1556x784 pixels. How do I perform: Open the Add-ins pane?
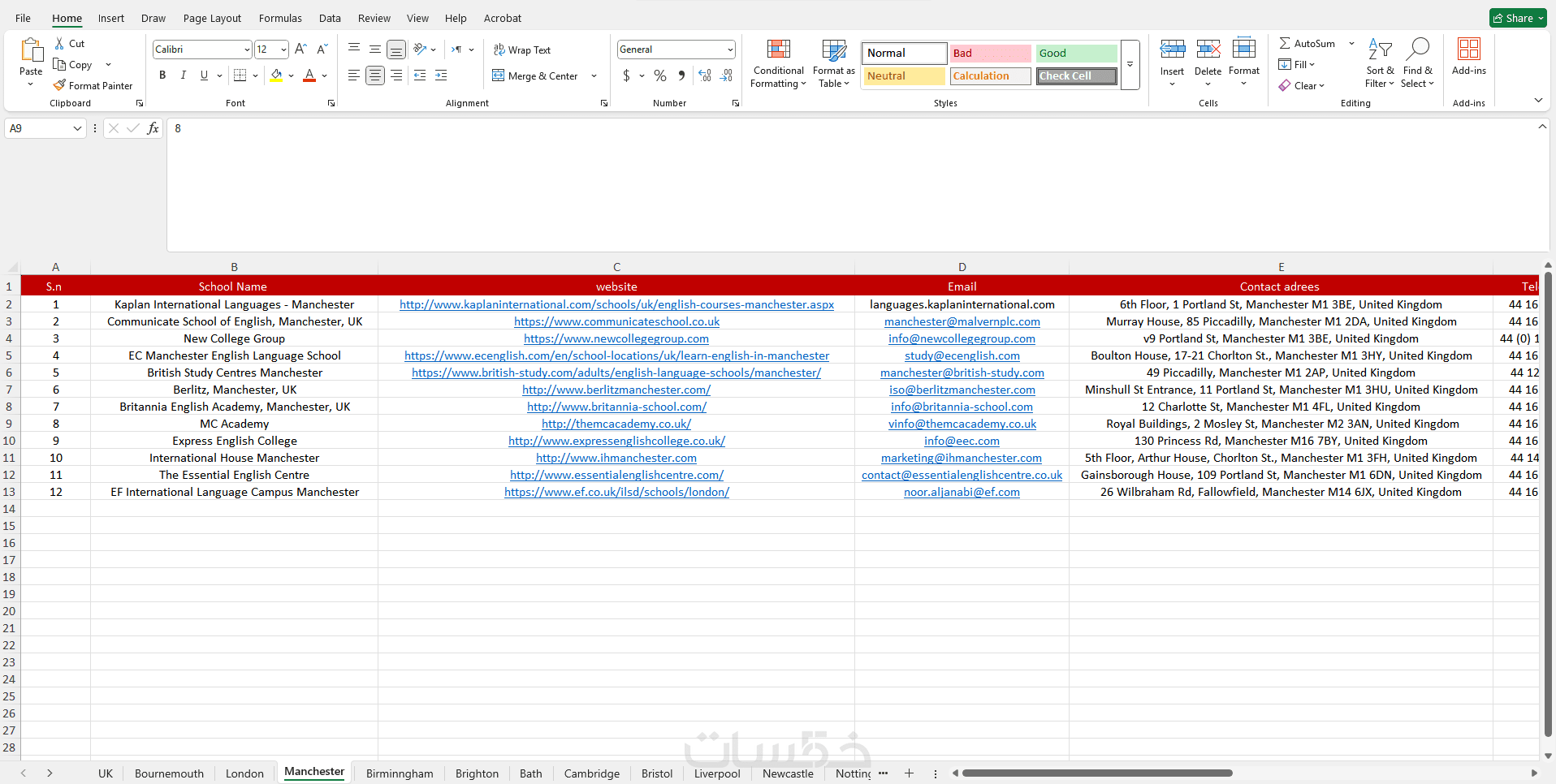[x=1469, y=57]
